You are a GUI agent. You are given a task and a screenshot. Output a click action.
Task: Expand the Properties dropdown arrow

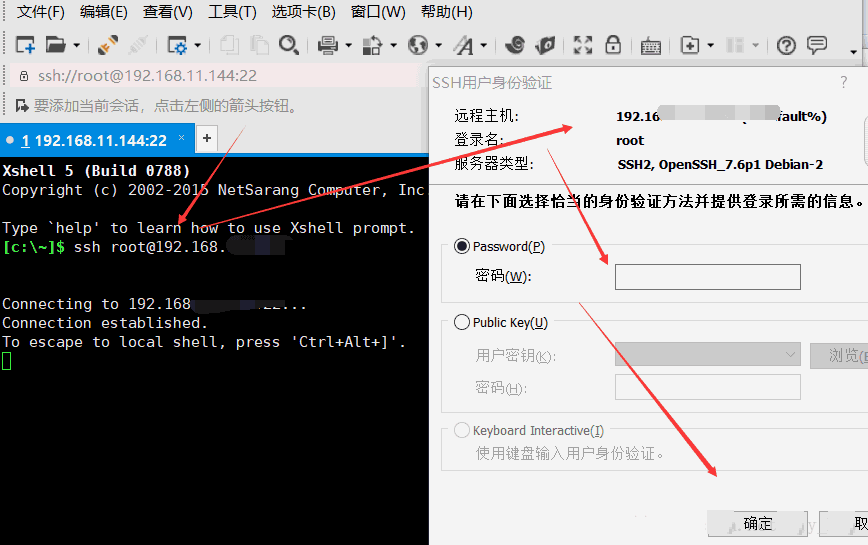pyautogui.click(x=198, y=45)
